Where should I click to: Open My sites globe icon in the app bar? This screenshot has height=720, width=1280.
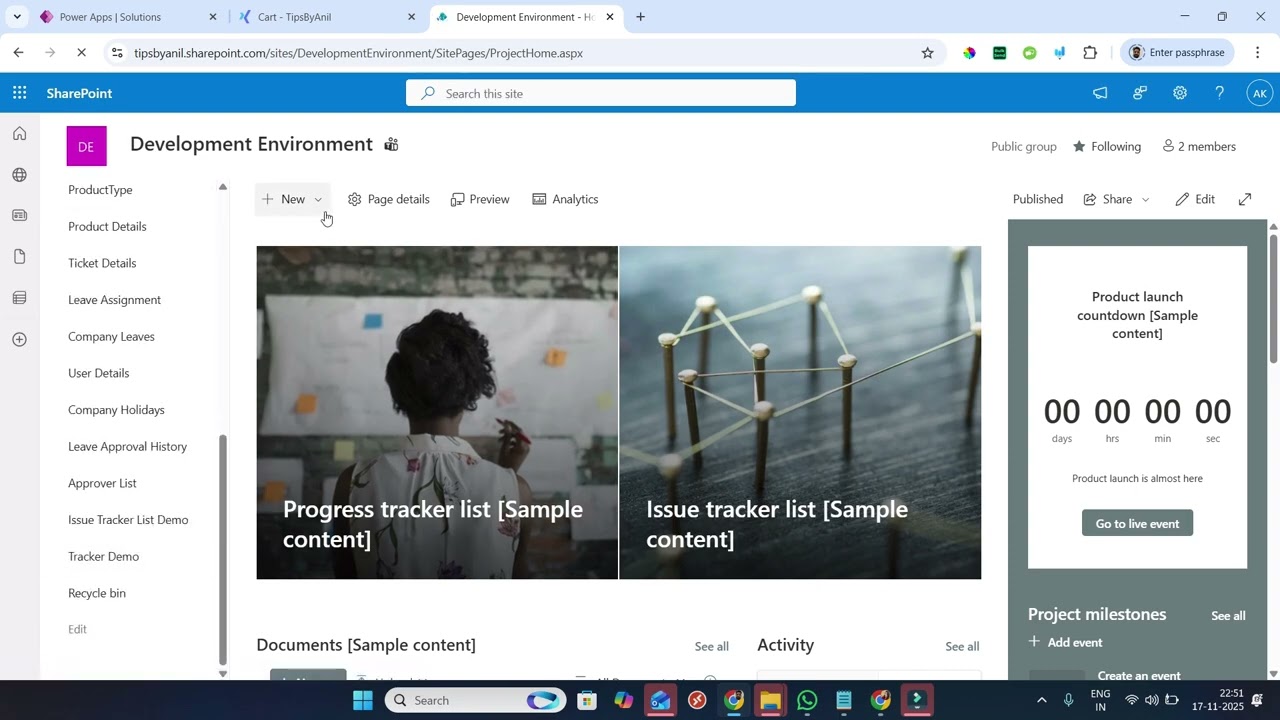click(x=20, y=175)
